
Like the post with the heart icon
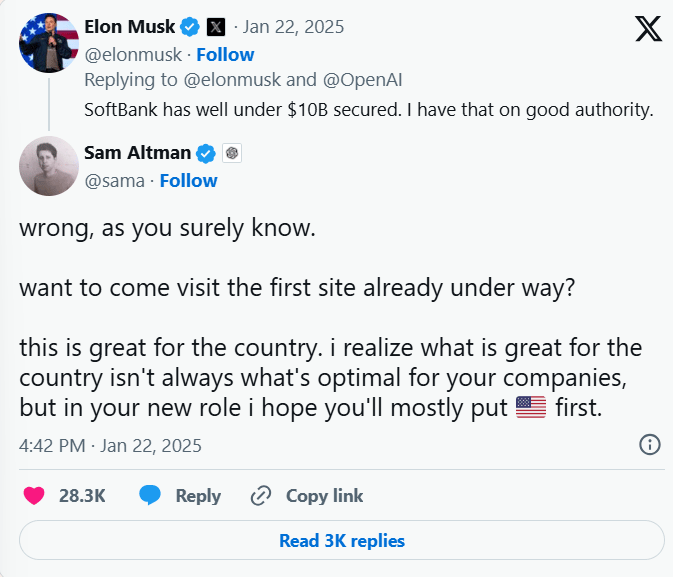tap(35, 495)
